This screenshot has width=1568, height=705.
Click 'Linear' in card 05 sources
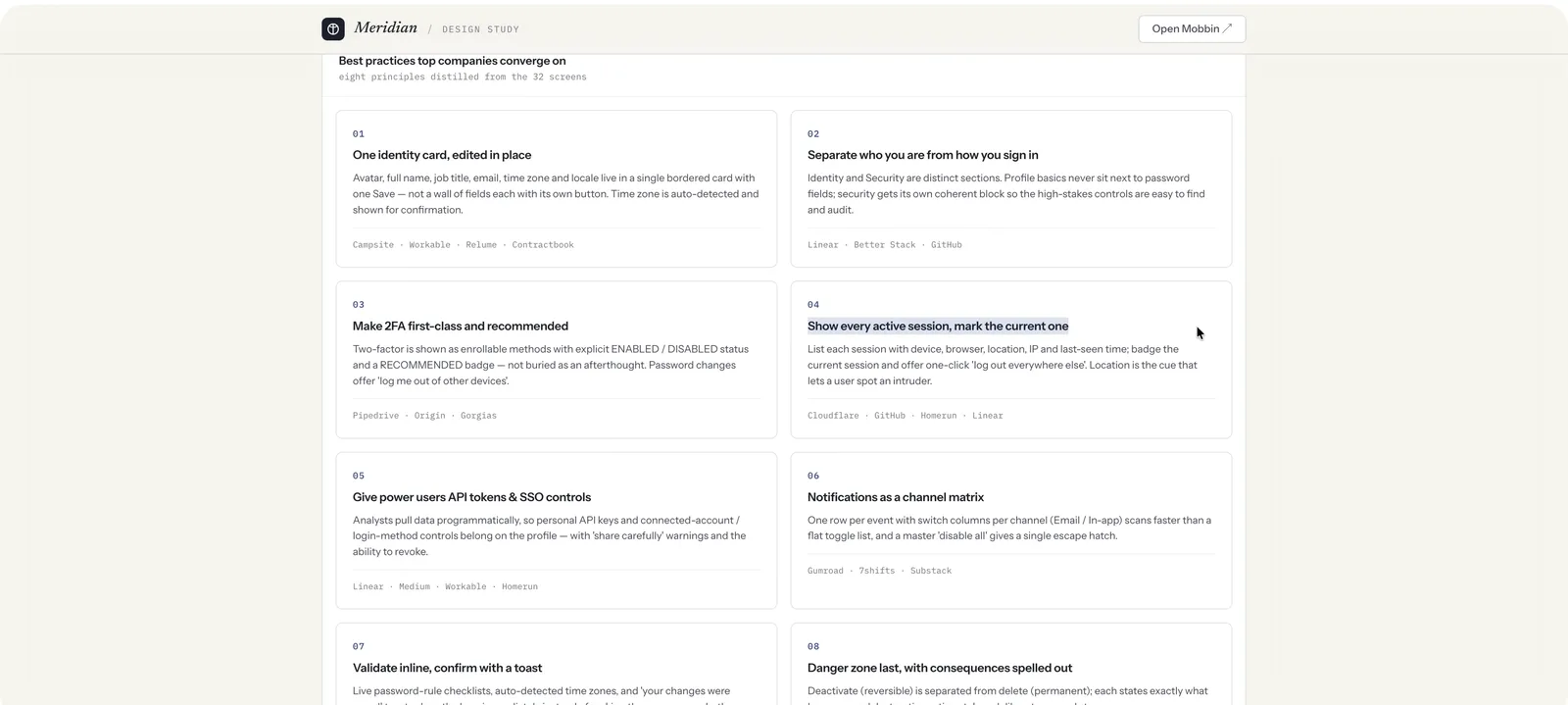pyautogui.click(x=368, y=586)
